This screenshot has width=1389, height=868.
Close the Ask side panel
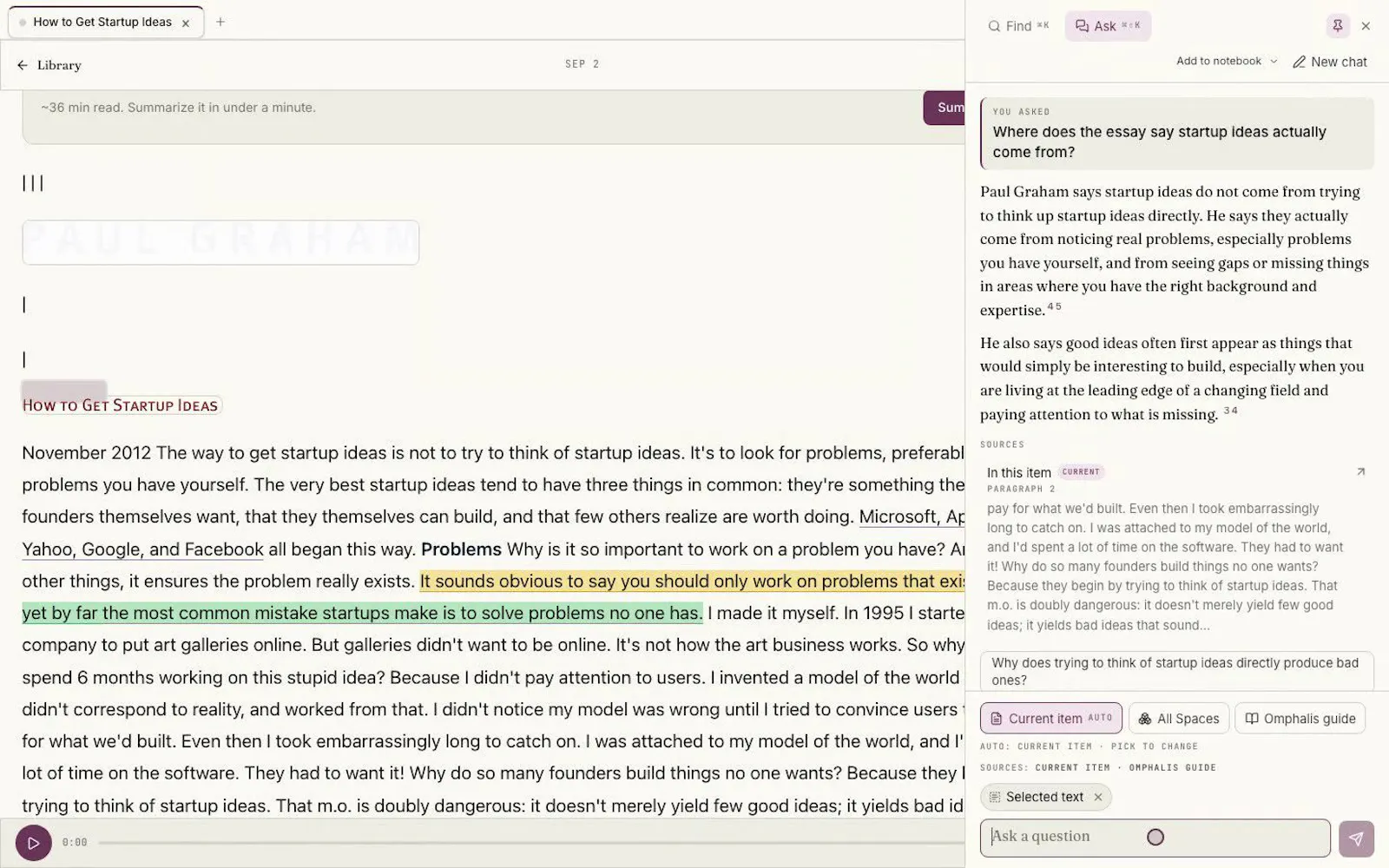[1366, 26]
